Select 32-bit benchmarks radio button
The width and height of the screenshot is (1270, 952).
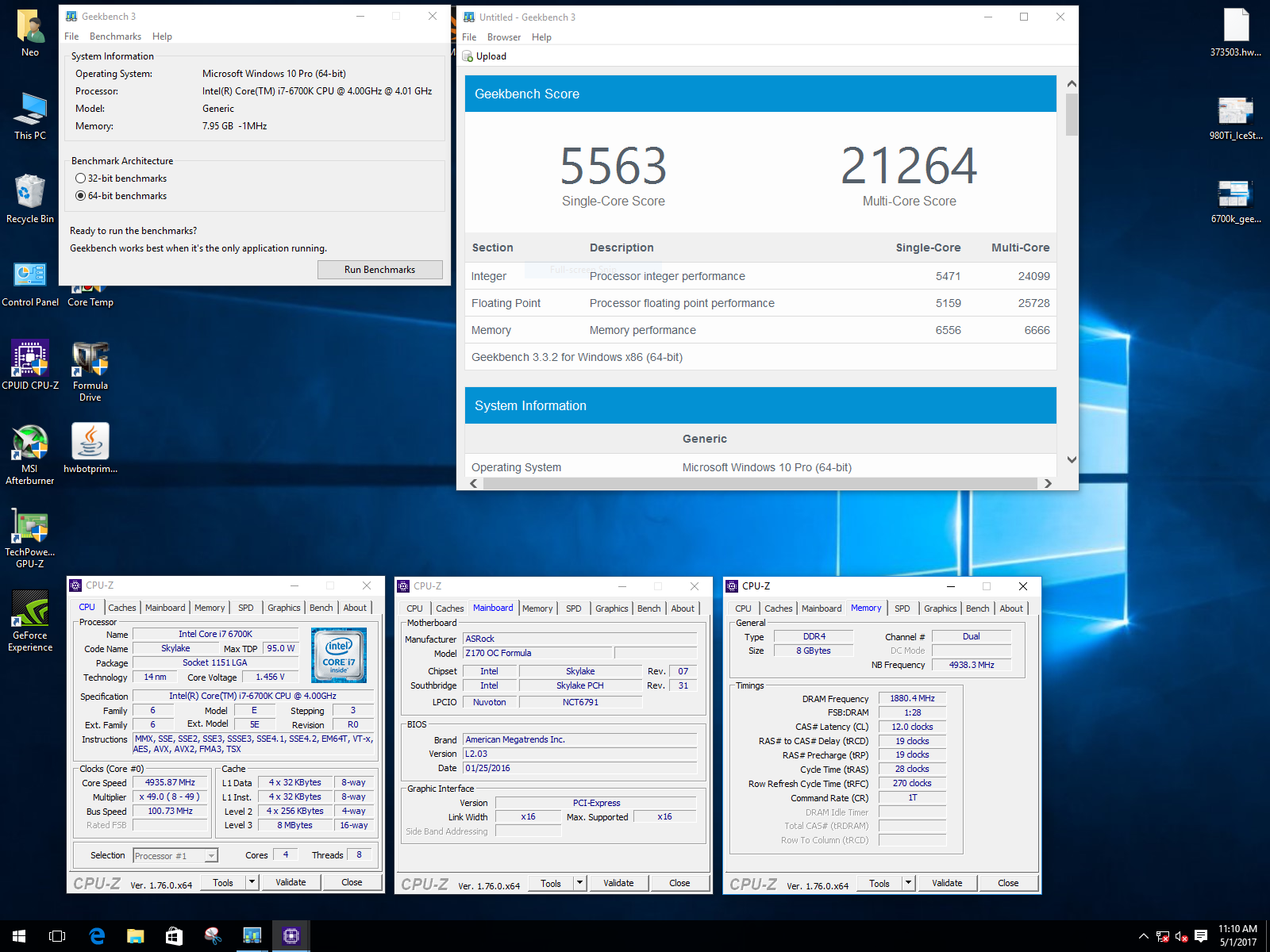[x=80, y=178]
